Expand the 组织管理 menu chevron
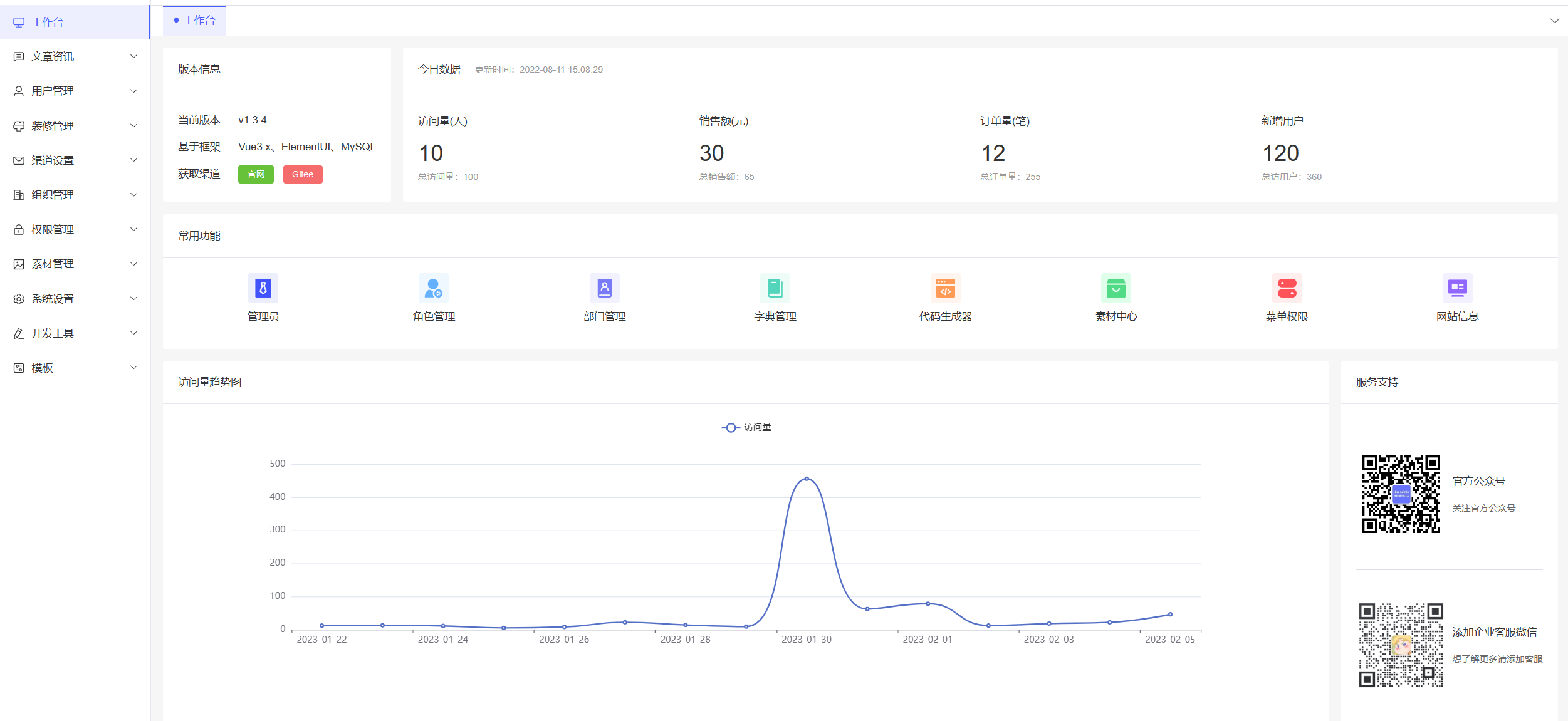This screenshot has width=1568, height=721. tap(133, 195)
